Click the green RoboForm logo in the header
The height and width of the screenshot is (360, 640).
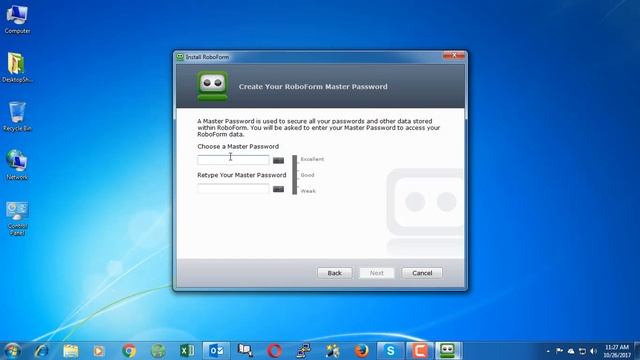coord(213,86)
